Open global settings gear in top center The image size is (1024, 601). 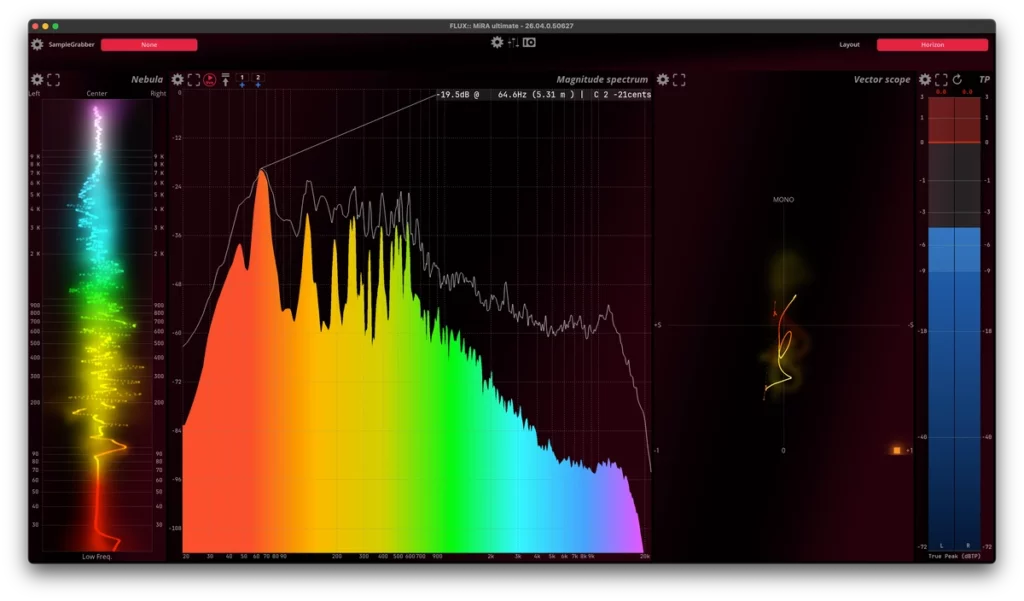point(497,42)
